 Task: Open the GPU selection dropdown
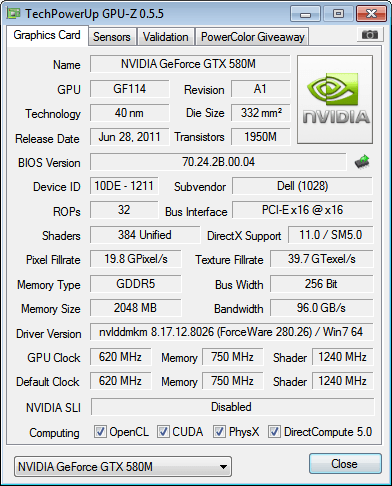(x=123, y=466)
